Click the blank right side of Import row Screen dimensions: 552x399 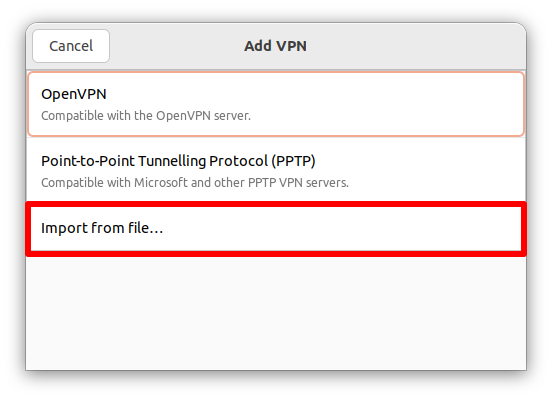(x=341, y=229)
